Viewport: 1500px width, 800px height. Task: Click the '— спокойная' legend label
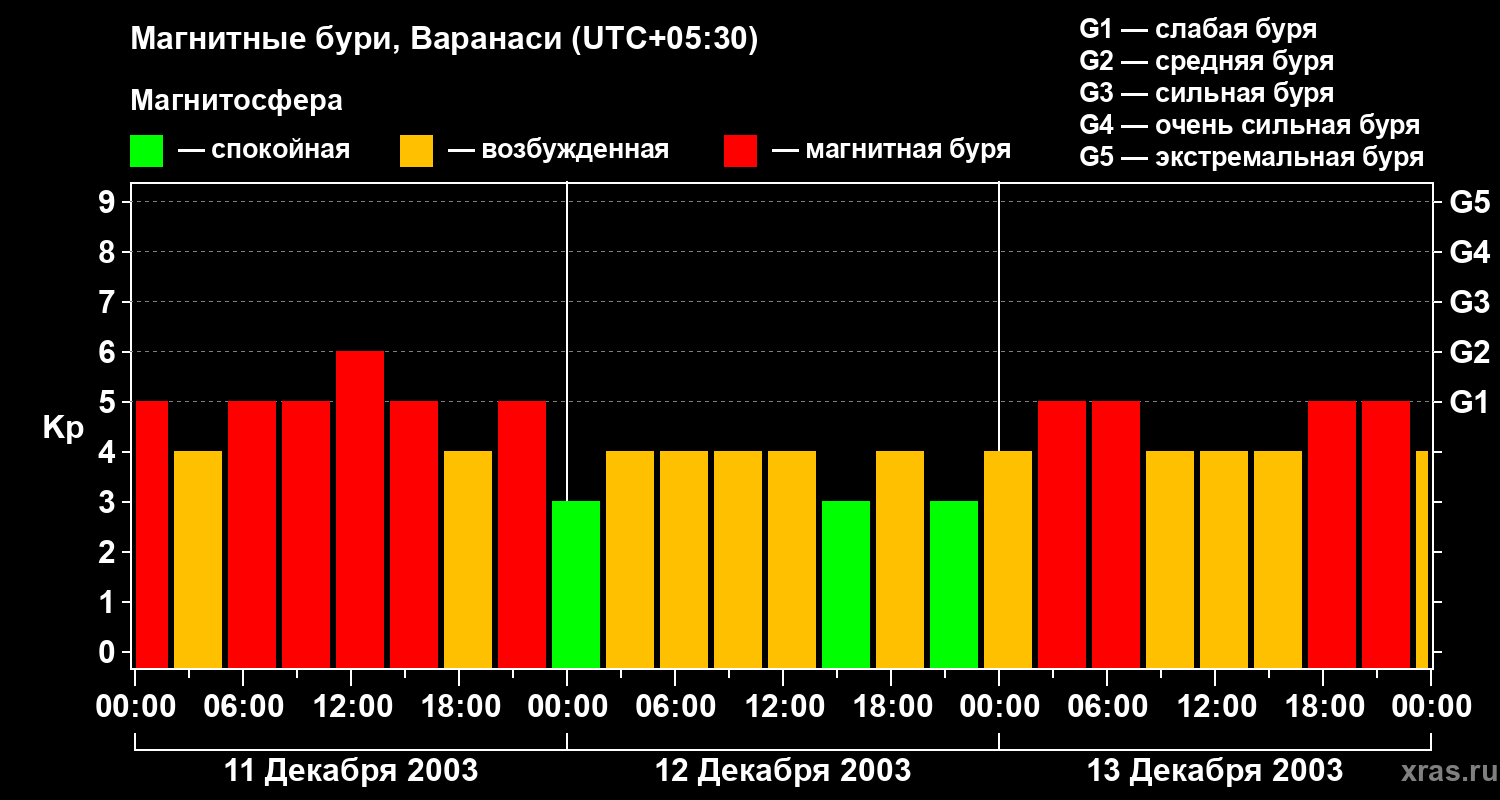point(264,150)
